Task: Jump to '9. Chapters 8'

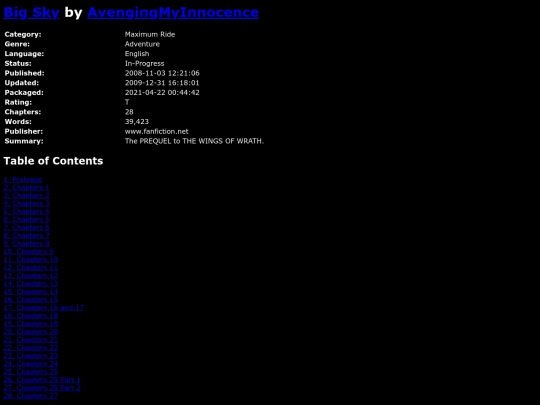Action: (26, 243)
